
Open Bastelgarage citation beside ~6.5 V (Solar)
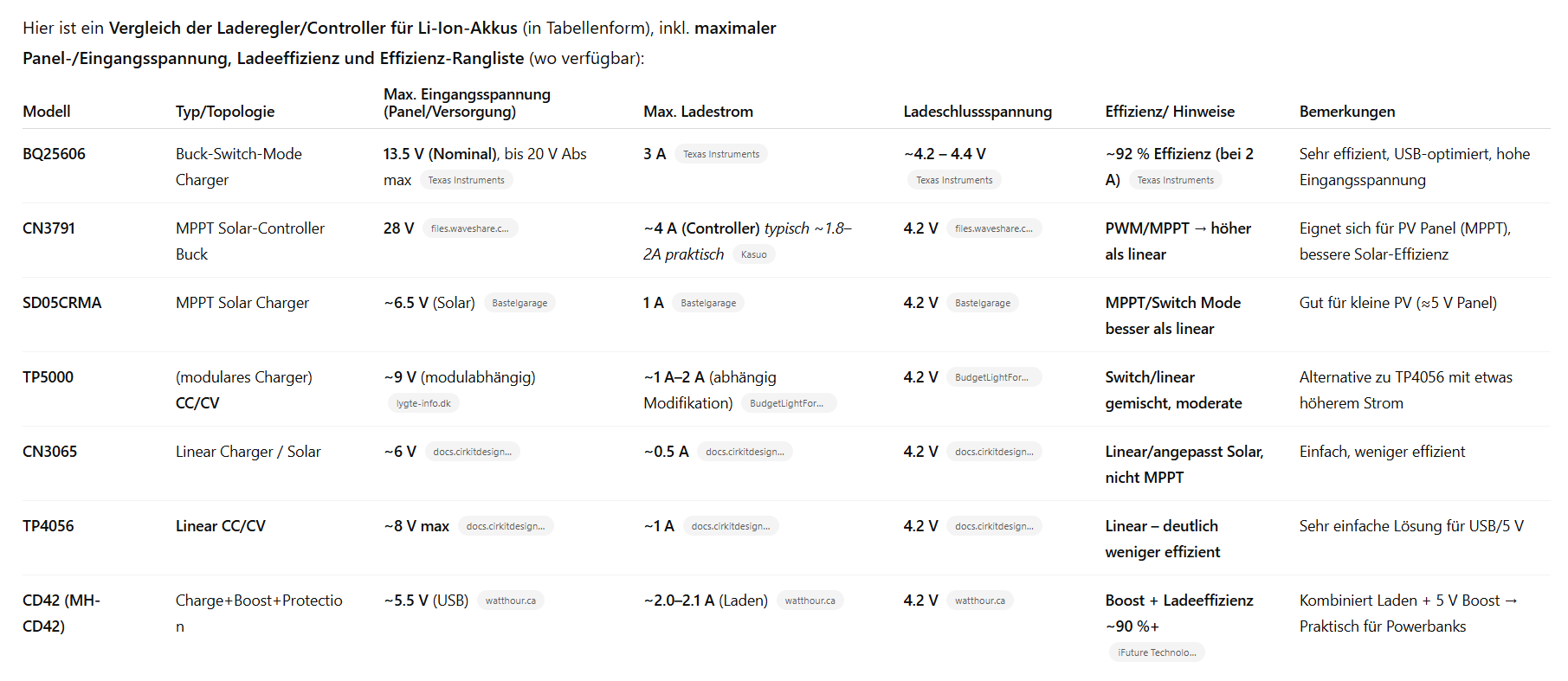519,303
